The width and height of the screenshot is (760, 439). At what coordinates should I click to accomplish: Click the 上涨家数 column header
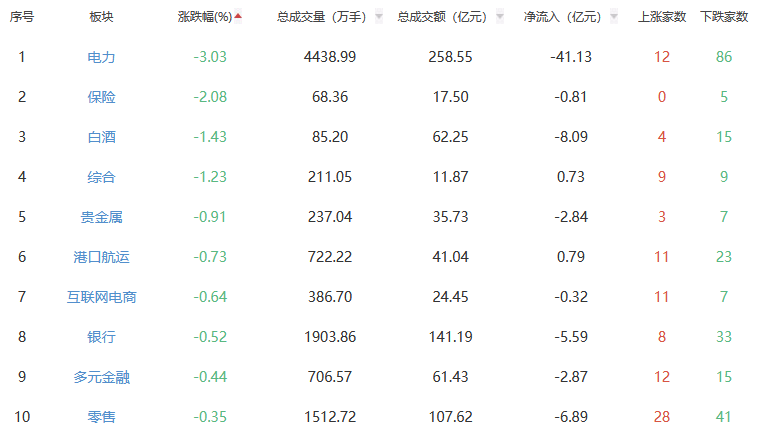coord(662,17)
